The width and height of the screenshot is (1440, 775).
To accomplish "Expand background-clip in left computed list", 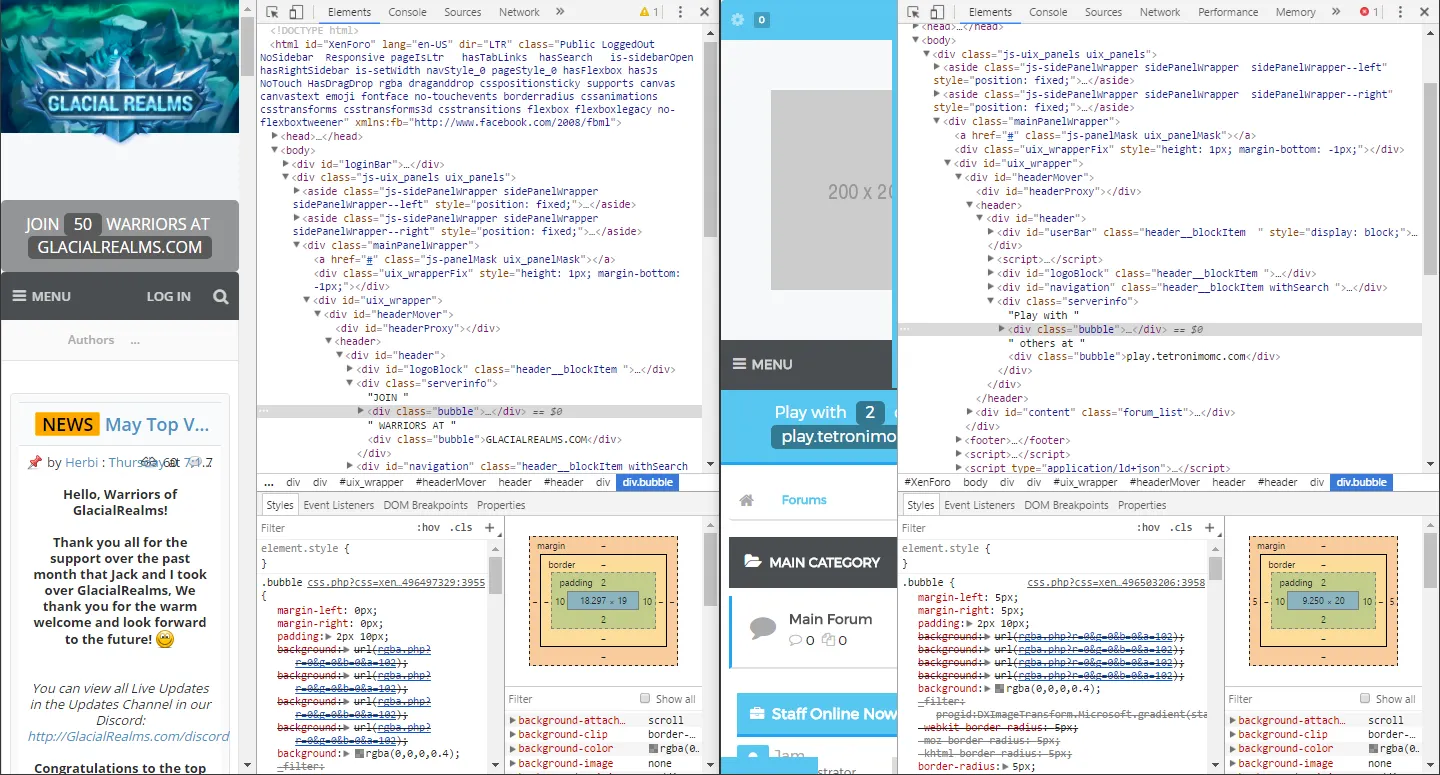I will coord(513,735).
